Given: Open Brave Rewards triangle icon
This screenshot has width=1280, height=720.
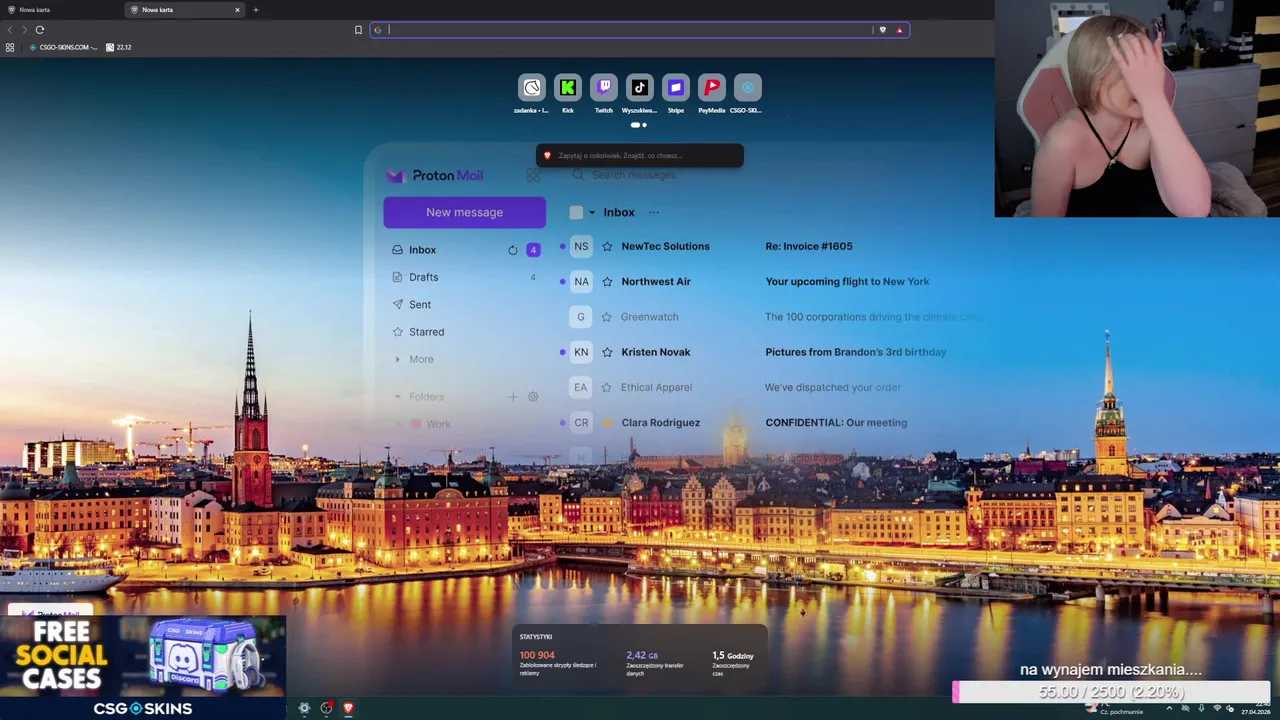Looking at the screenshot, I should [899, 30].
